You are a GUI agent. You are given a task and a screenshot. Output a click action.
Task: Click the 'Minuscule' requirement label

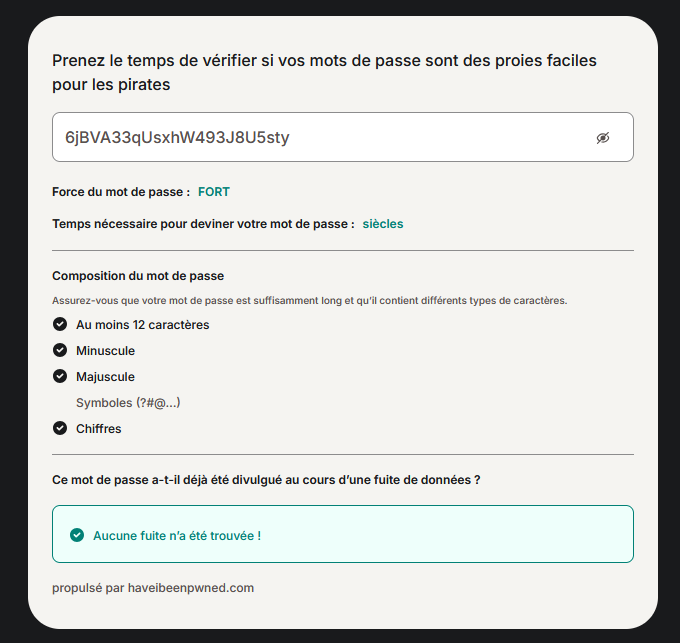[x=105, y=351]
